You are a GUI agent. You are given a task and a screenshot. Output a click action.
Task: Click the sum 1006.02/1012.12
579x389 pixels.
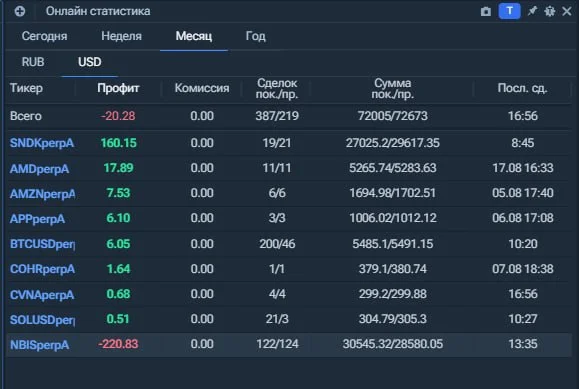coord(393,218)
